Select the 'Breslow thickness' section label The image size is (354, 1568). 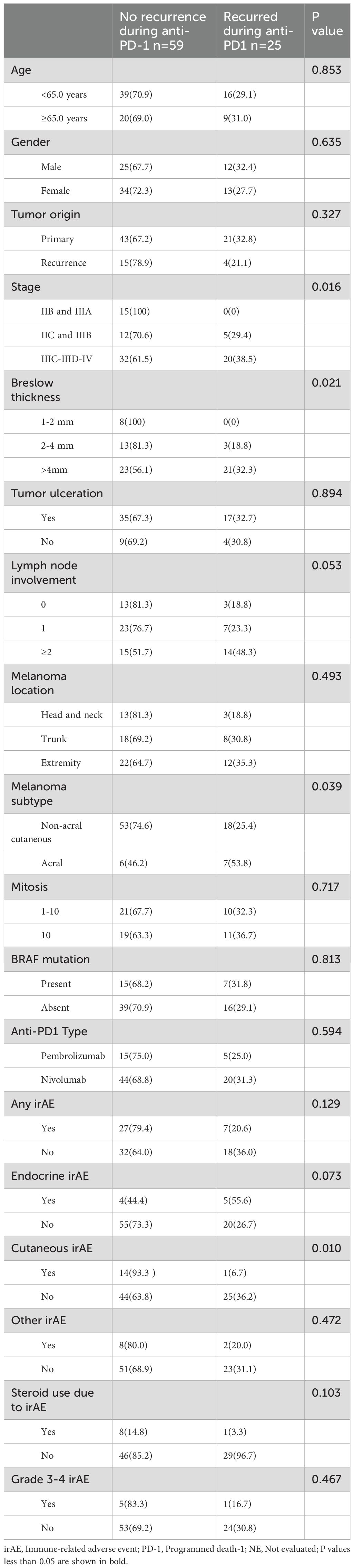35,390
